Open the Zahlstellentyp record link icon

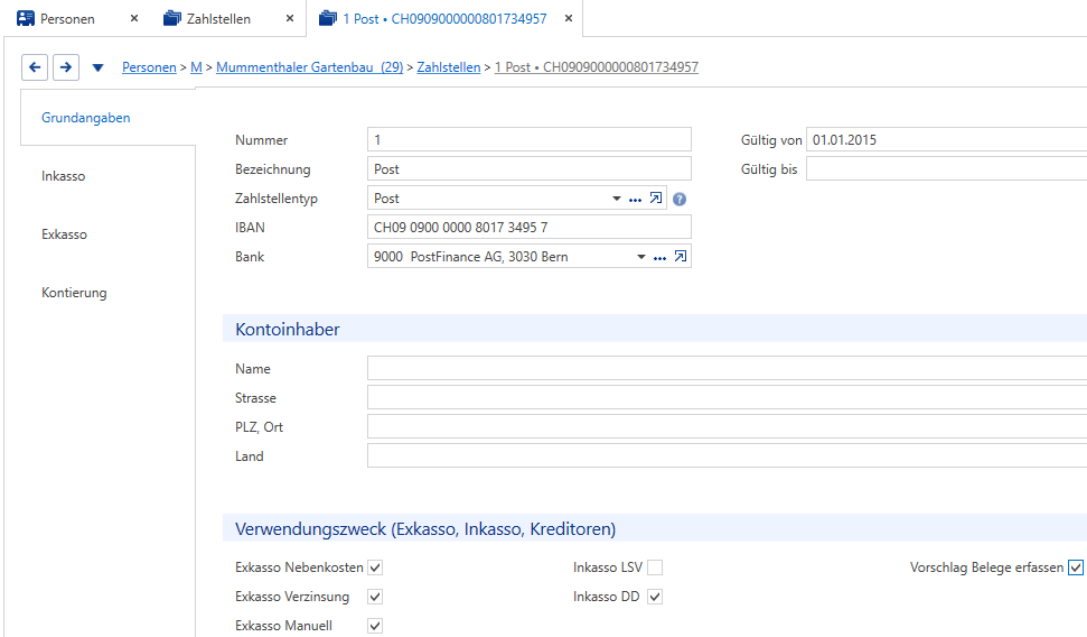(656, 198)
